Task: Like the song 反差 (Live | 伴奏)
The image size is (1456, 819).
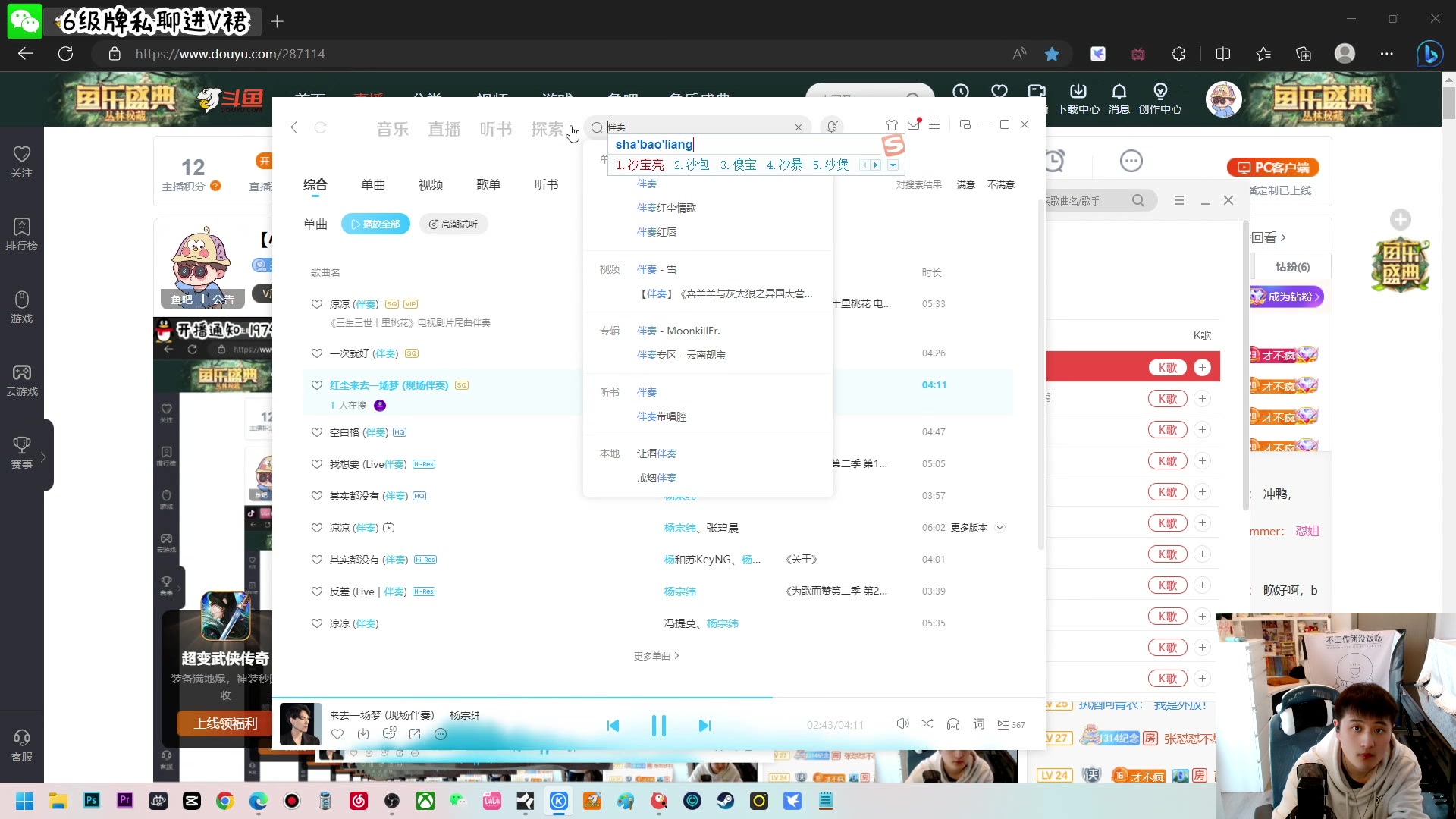Action: 317,591
